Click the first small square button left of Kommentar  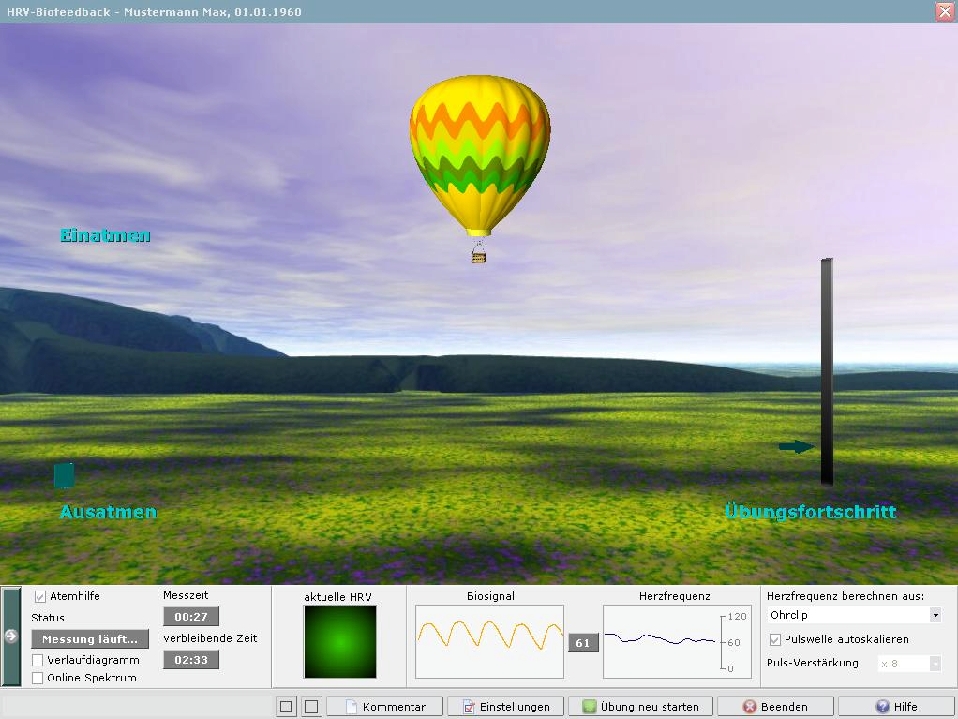pos(287,707)
